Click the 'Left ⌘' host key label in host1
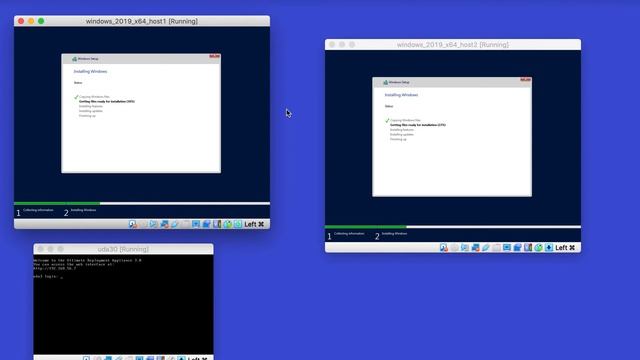 coord(254,224)
